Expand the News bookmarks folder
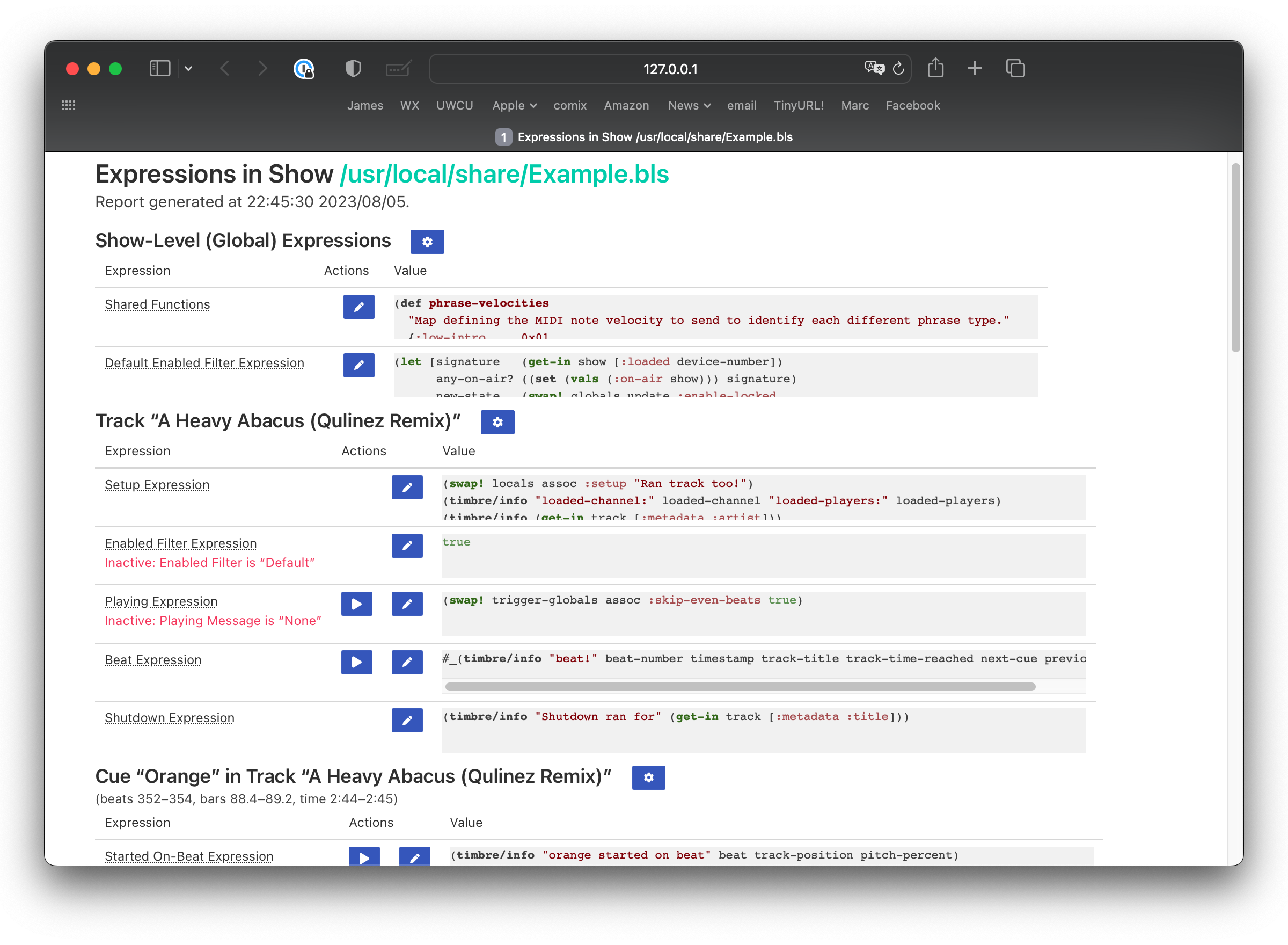The width and height of the screenshot is (1288, 945). (689, 105)
